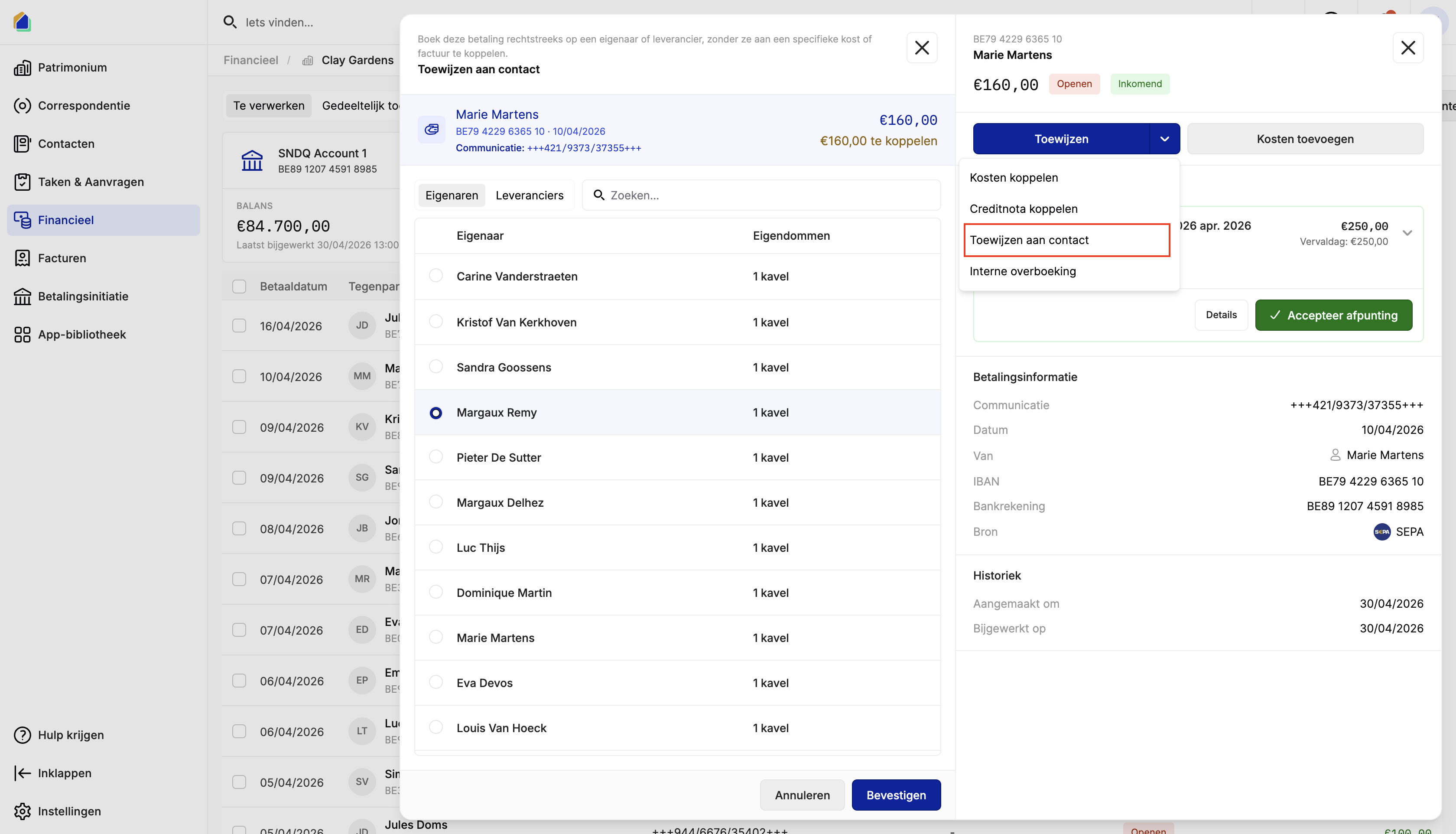The width and height of the screenshot is (1456, 834).
Task: Open Correspondentie section icon
Action: pyautogui.click(x=23, y=106)
